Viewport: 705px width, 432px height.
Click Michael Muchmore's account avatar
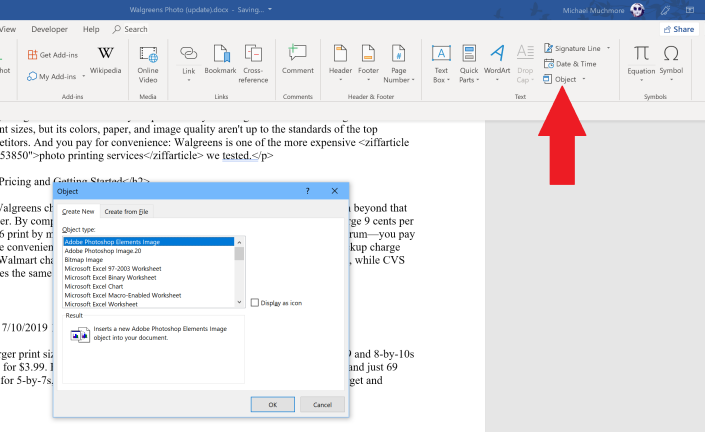click(637, 10)
